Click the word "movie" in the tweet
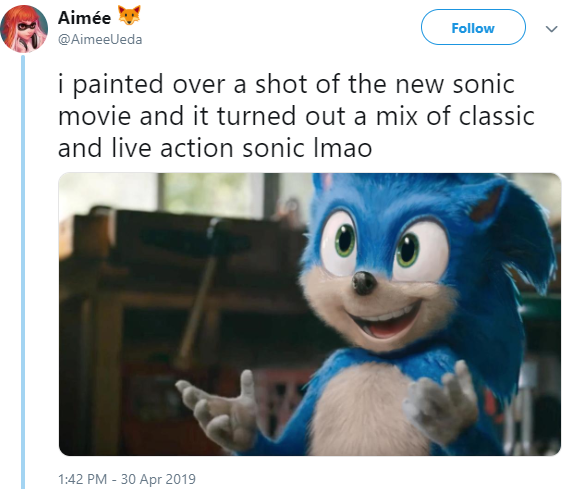This screenshot has height=489, width=582. pyautogui.click(x=94, y=116)
